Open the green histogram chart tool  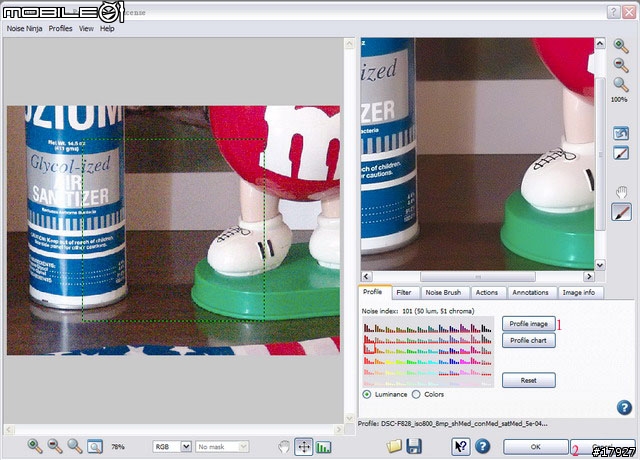pos(324,447)
